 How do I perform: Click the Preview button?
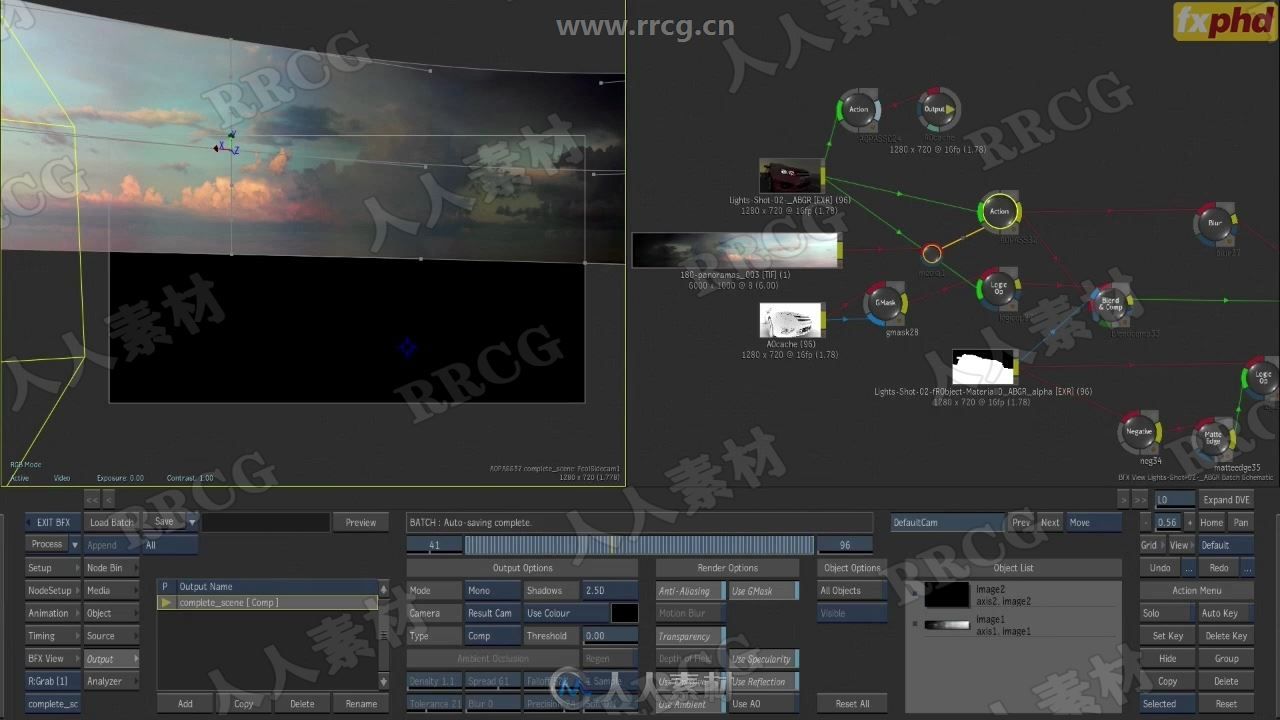pos(361,522)
